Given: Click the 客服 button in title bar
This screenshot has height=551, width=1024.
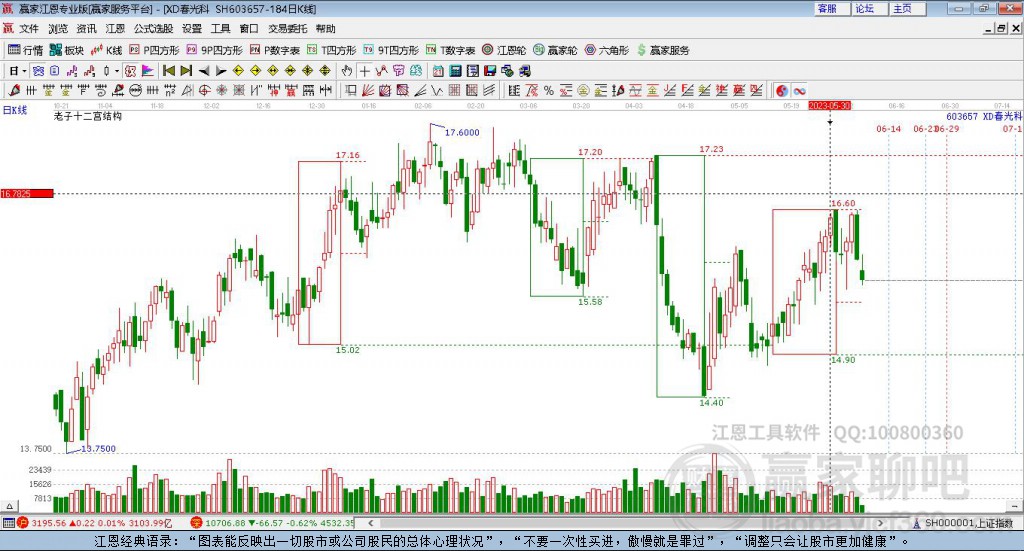Looking at the screenshot, I should (832, 8).
